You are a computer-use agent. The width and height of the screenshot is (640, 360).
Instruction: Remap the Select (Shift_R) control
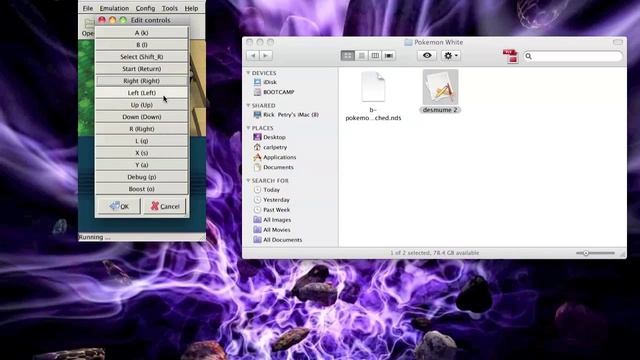[142, 57]
